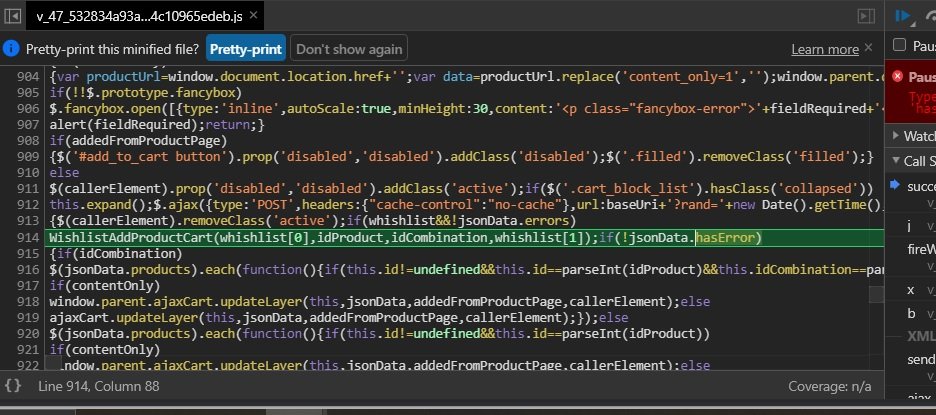The height and width of the screenshot is (415, 936).
Task: Click 'if(idCombination)' text on line 915
Action: click(x=116, y=254)
